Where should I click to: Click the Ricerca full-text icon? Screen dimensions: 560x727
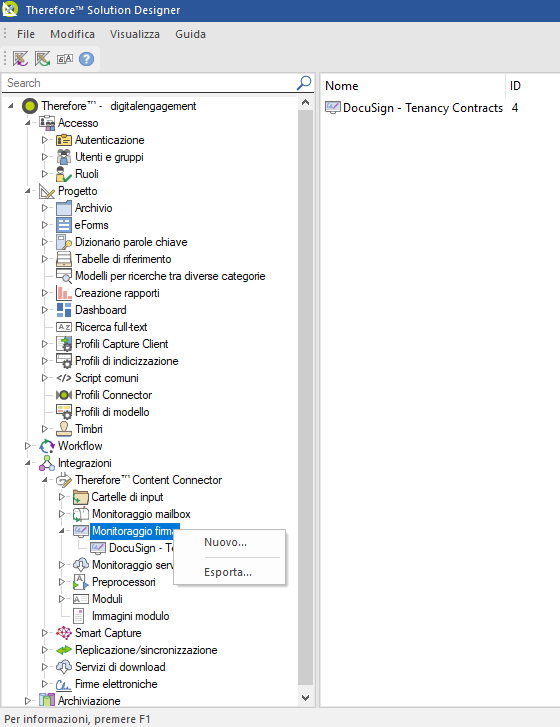point(64,327)
